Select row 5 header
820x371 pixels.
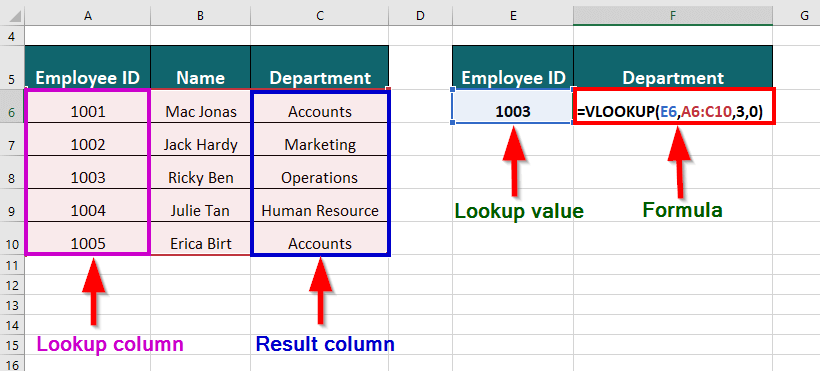tap(12, 68)
